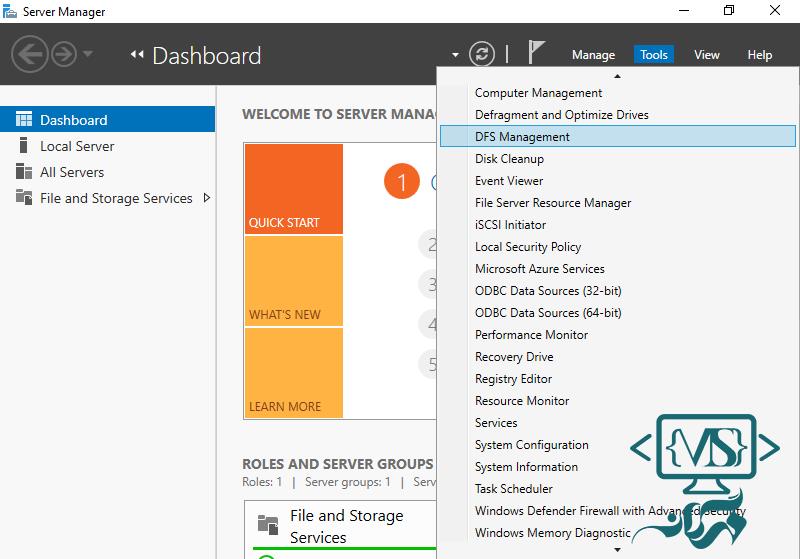Screen dimensions: 800x559
Task: Click the Server Manager title bar icon
Action: [x=10, y=11]
